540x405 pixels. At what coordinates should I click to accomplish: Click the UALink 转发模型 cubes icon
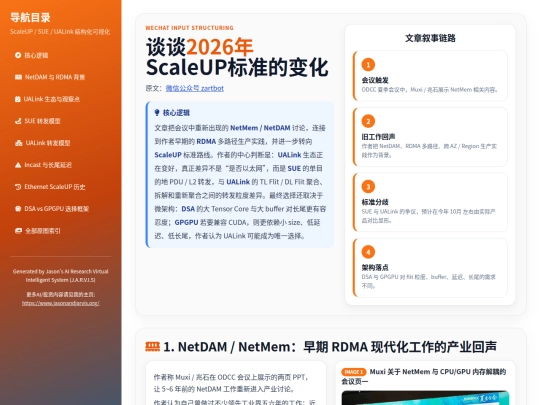(x=19, y=143)
